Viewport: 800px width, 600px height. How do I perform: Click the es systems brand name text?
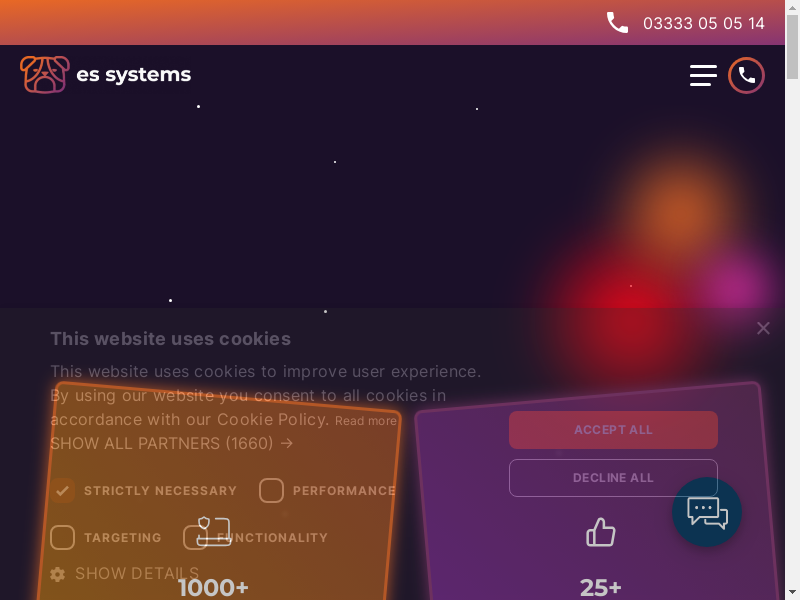pyautogui.click(x=133, y=75)
